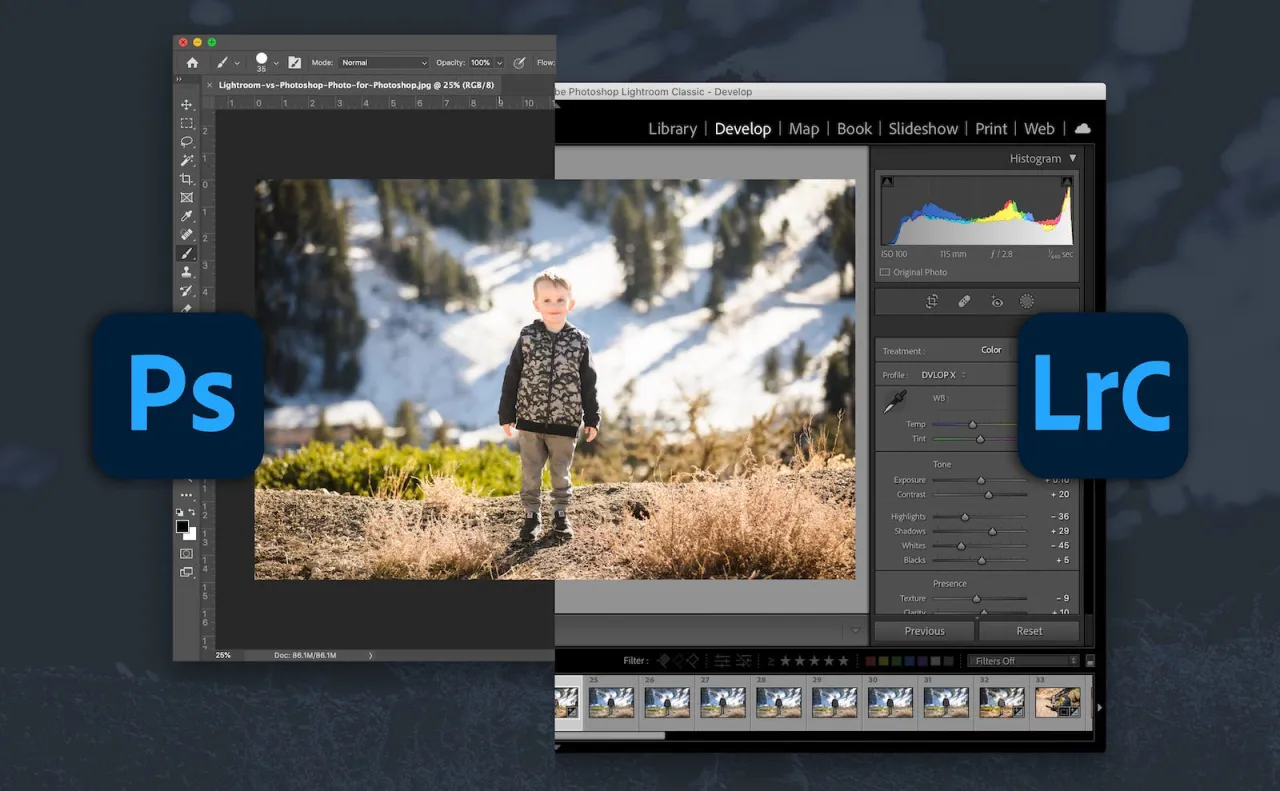Open the Masking tool in Lightroom
1280x791 pixels.
click(x=1028, y=301)
